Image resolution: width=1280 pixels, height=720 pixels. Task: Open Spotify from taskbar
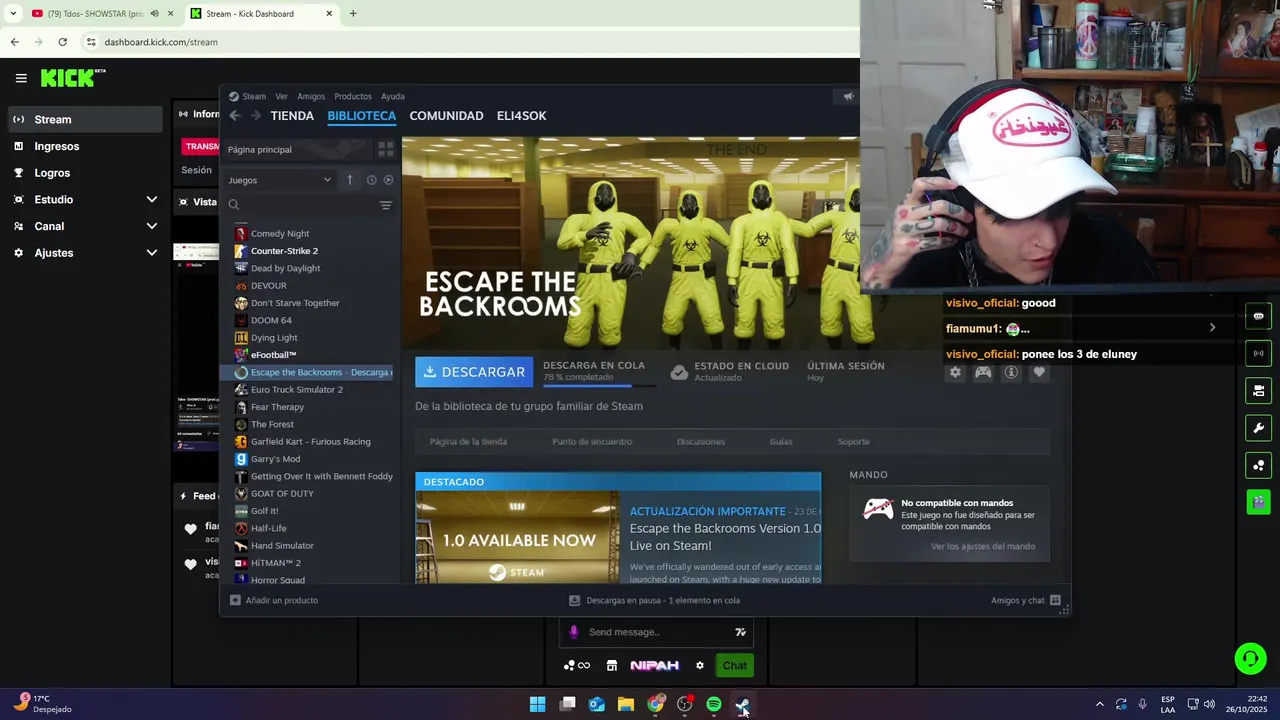tap(713, 704)
